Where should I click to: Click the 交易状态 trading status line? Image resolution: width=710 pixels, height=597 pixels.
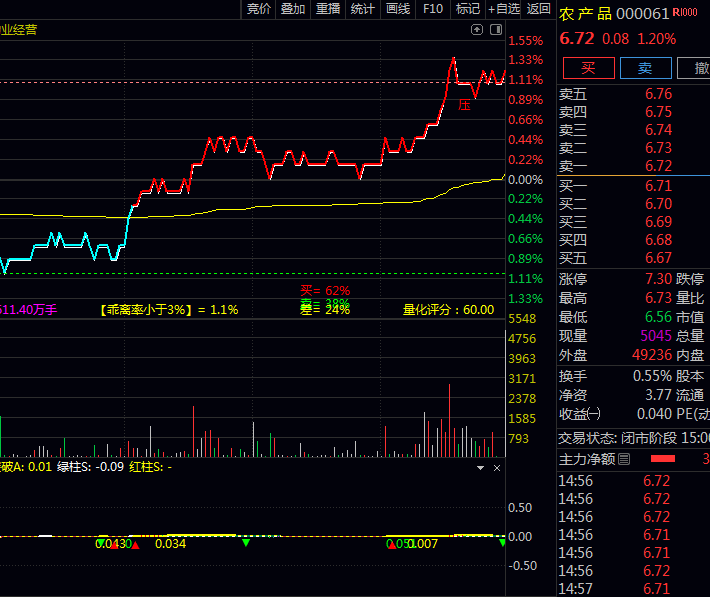point(634,438)
